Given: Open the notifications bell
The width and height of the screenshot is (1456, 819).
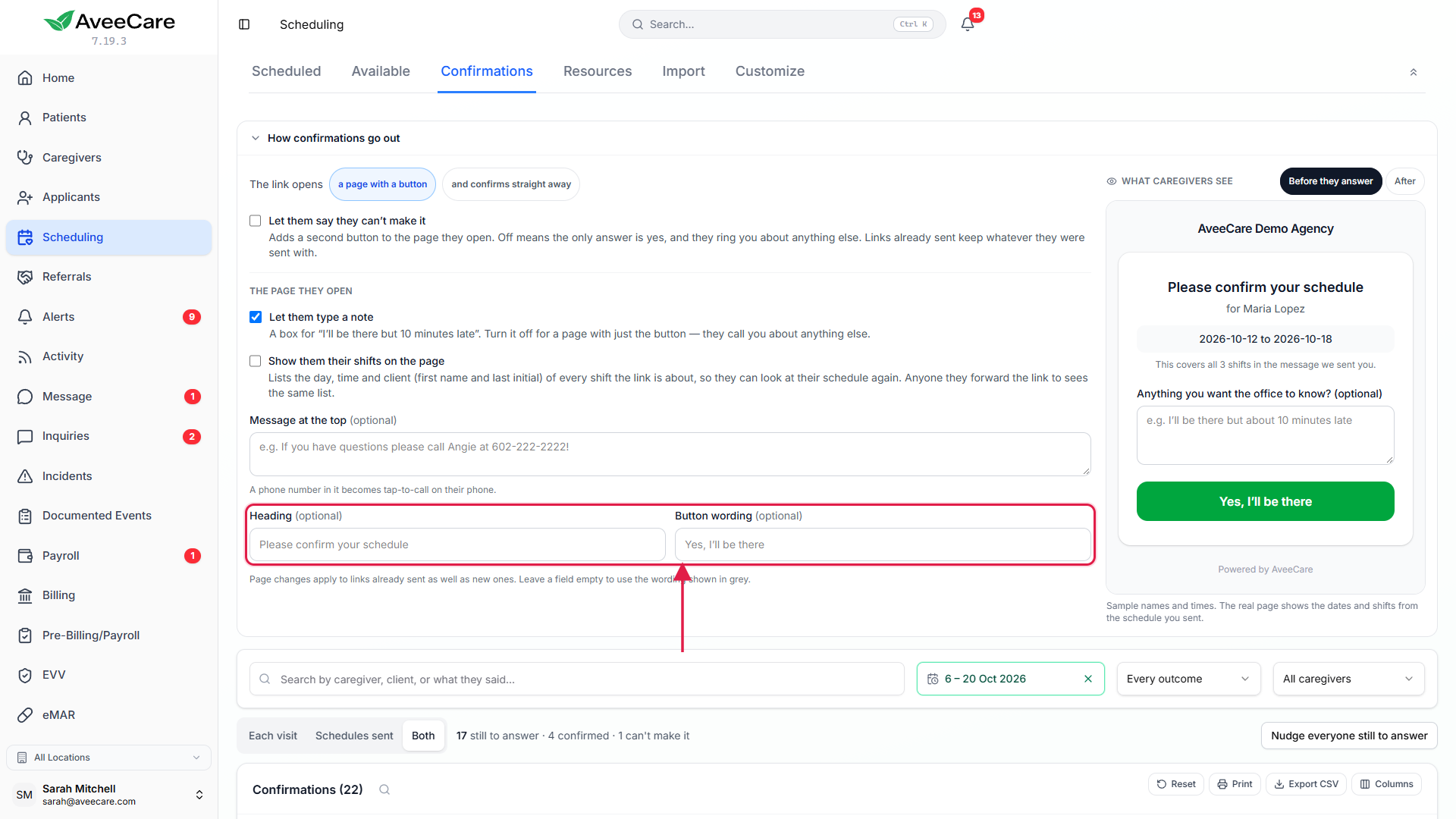Looking at the screenshot, I should [968, 24].
